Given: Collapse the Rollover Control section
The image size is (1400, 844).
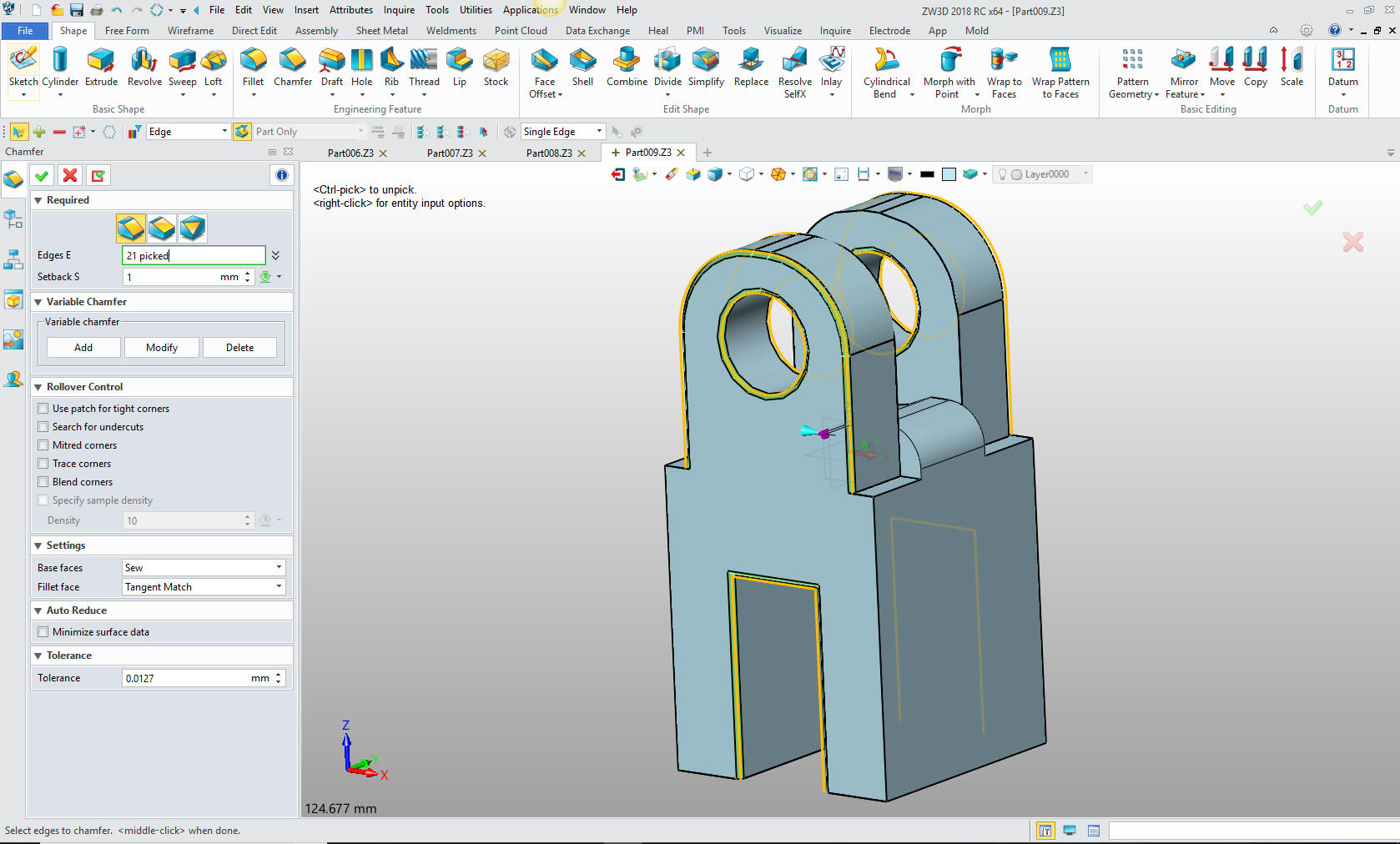Looking at the screenshot, I should (x=38, y=387).
